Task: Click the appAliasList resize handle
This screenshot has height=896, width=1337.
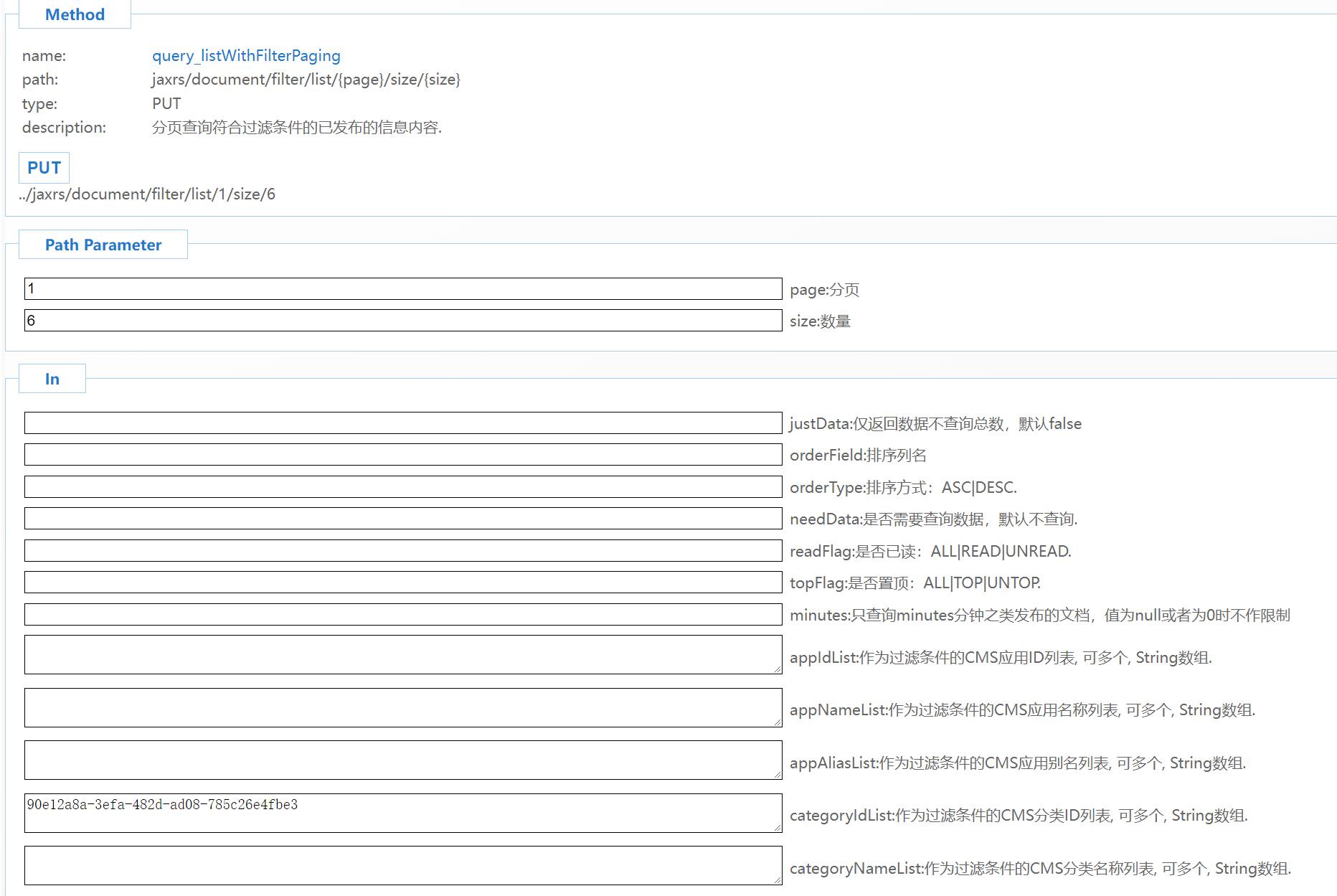Action: tap(778, 775)
